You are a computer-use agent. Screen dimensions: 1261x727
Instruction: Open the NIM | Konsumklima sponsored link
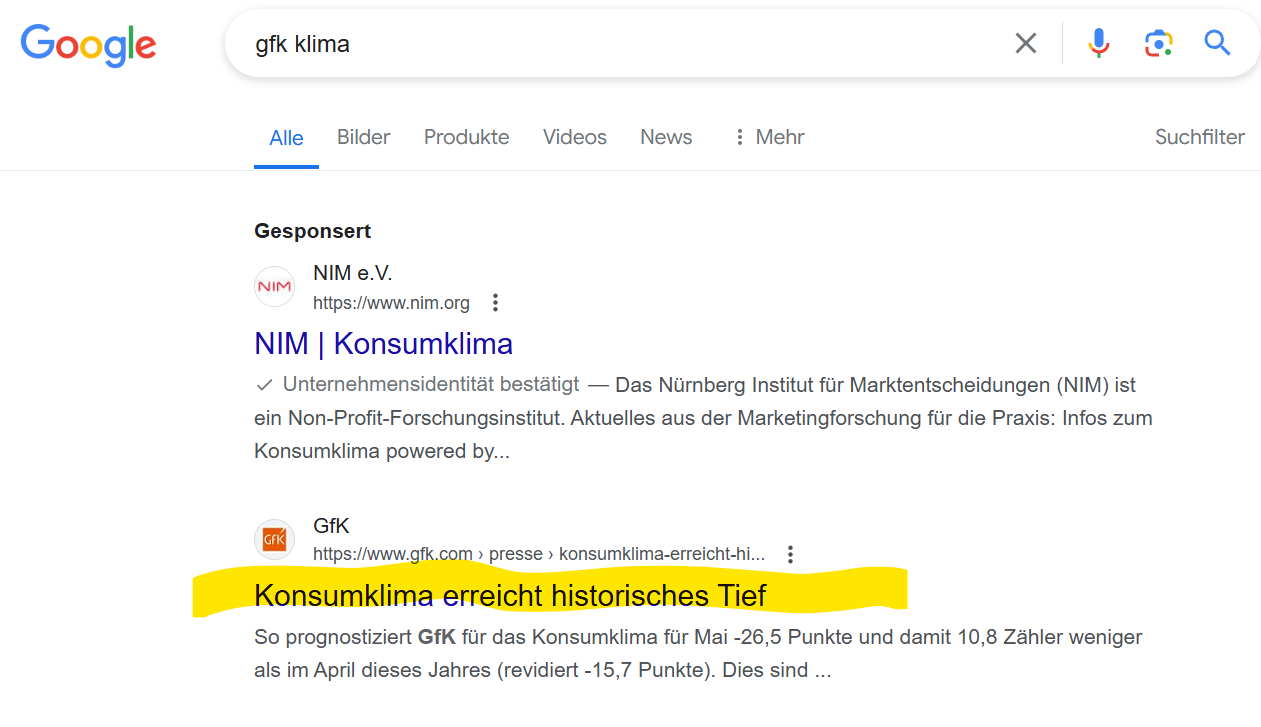tap(383, 343)
